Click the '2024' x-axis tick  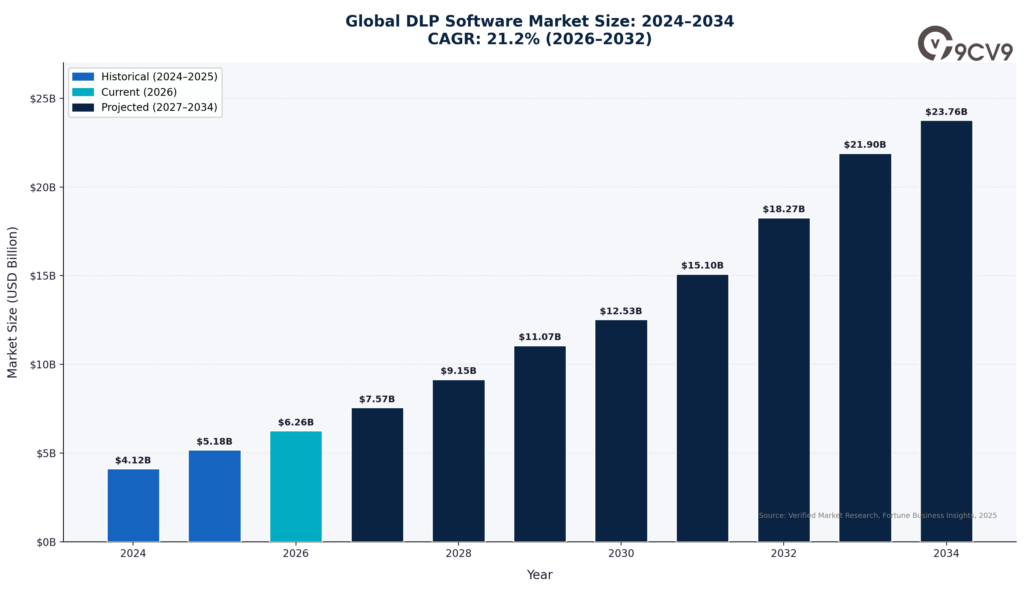click(133, 554)
